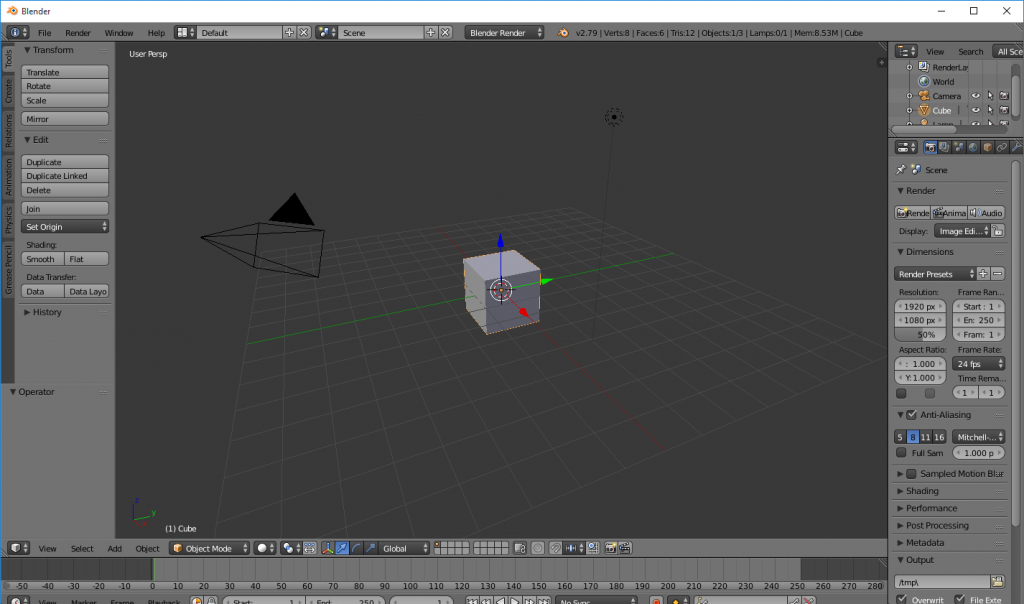Open the Outliner editor type selector

point(906,51)
